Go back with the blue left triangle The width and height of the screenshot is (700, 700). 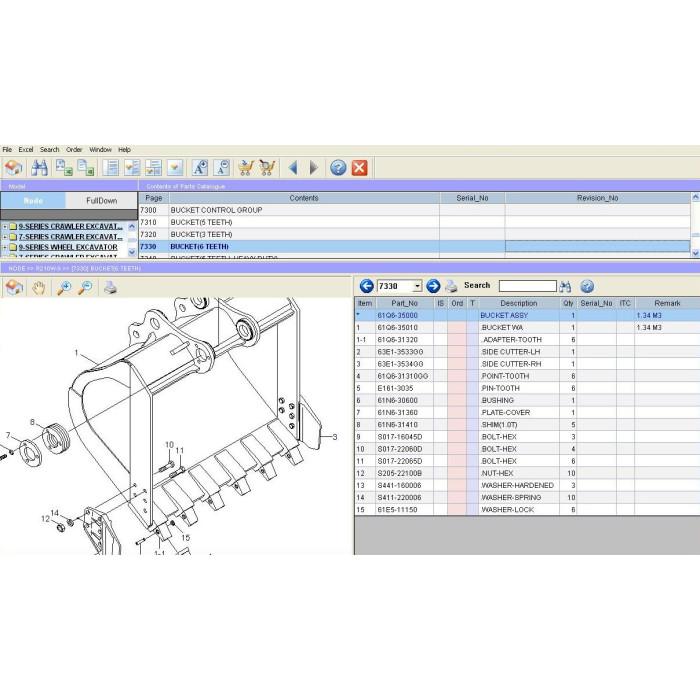293,168
